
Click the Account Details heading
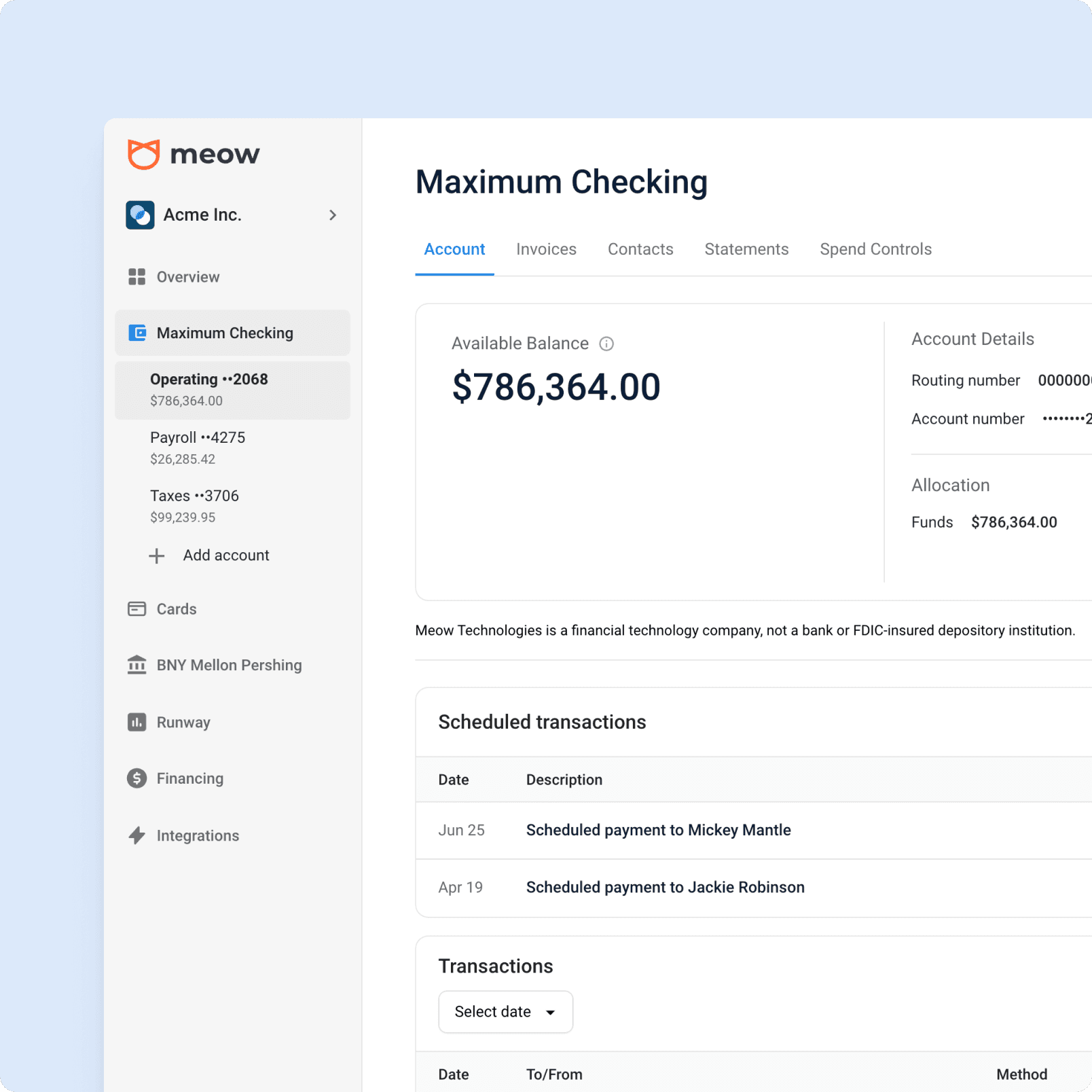tap(972, 339)
